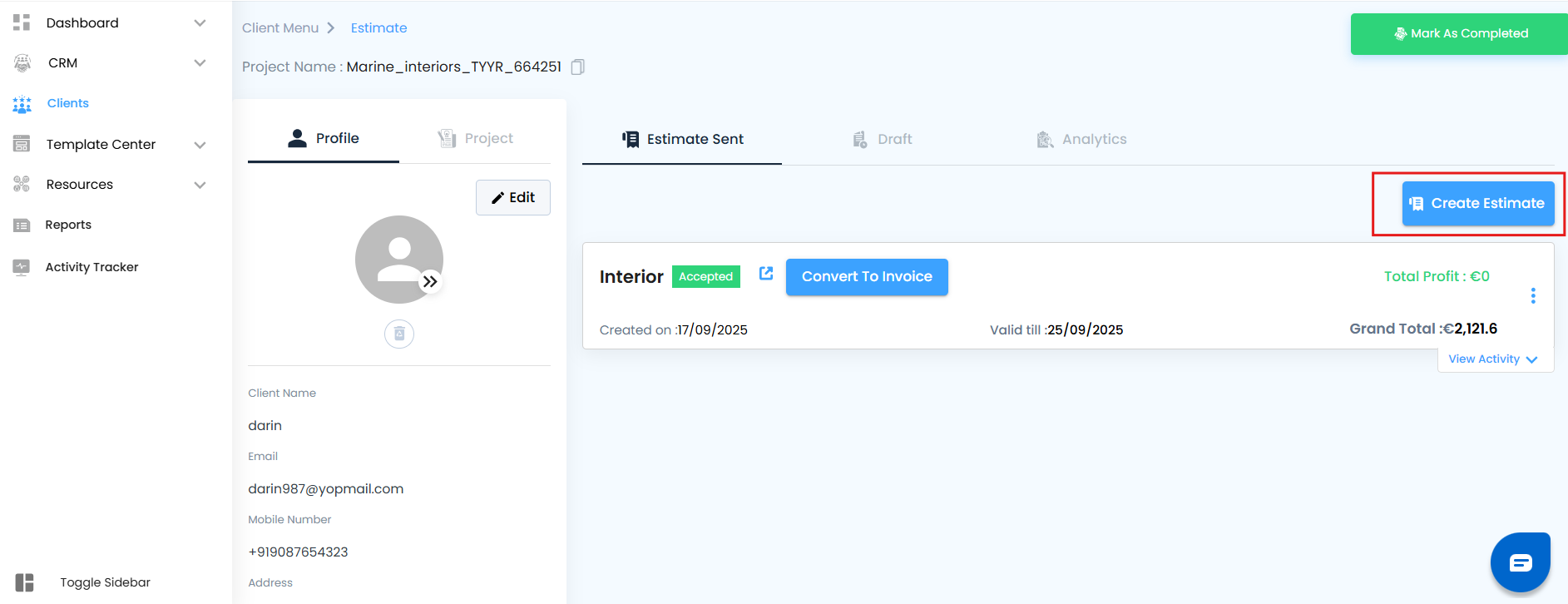Expand the Resources menu chevron
The image size is (1568, 604).
[200, 185]
